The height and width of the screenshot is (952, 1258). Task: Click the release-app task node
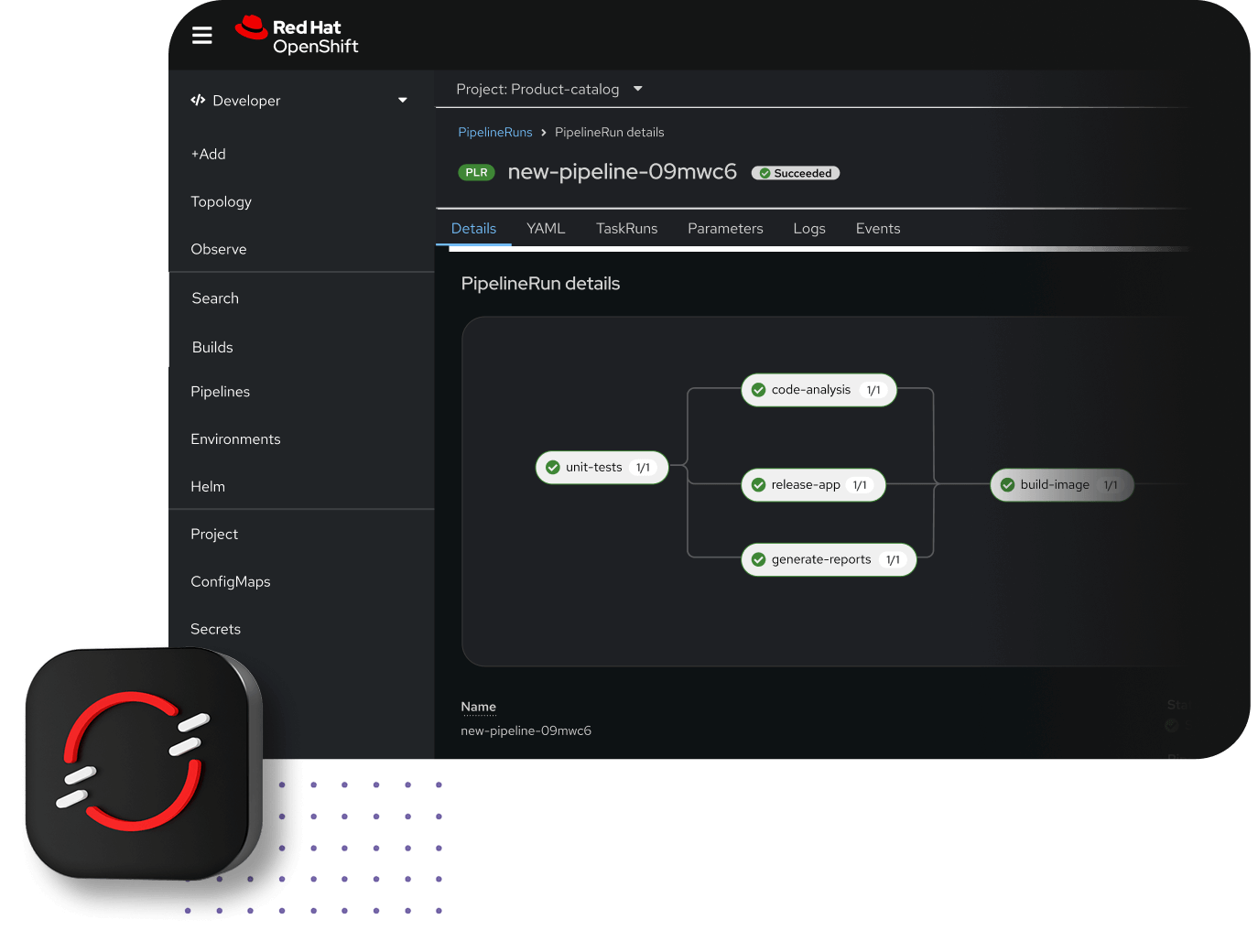point(813,485)
